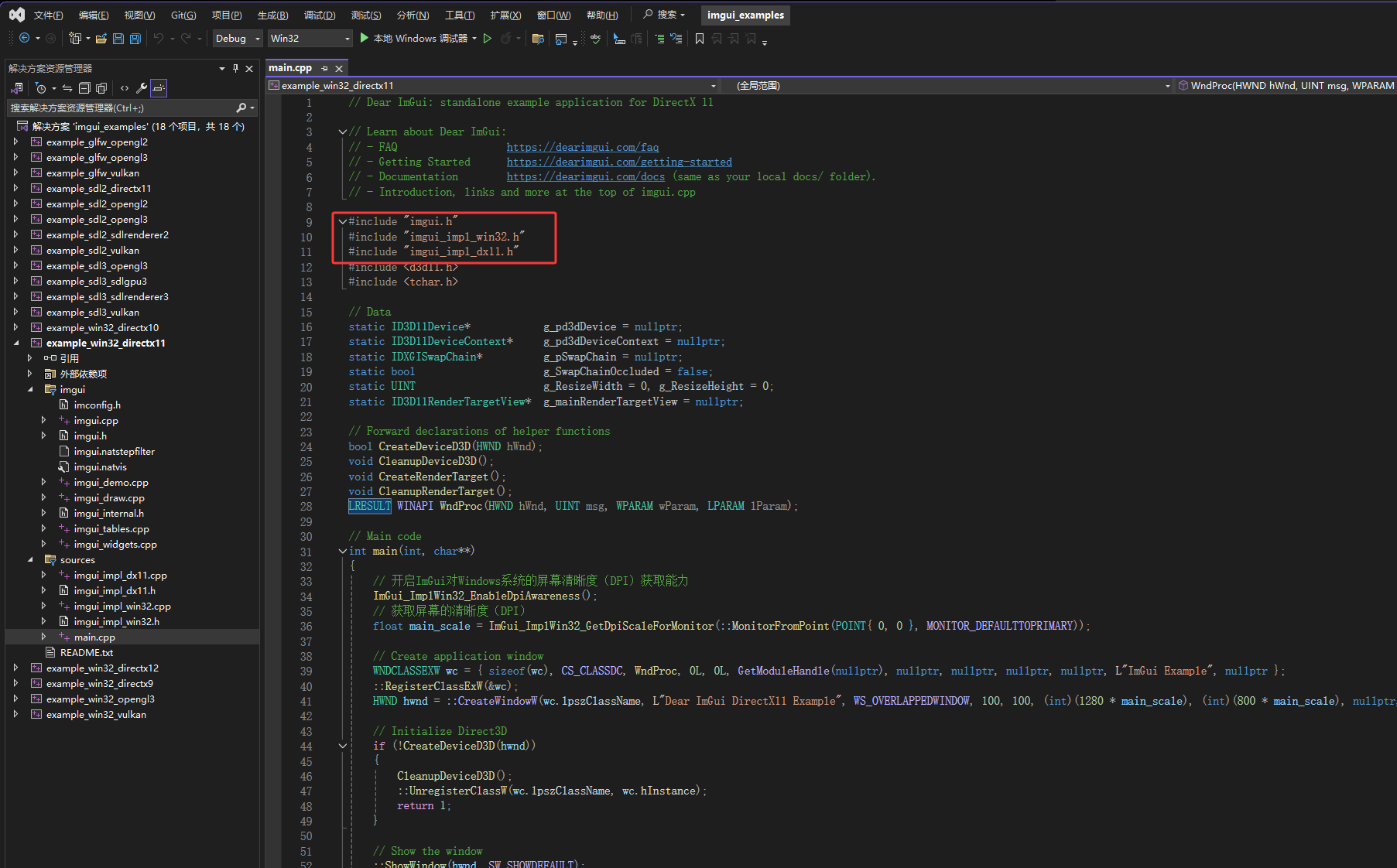The height and width of the screenshot is (868, 1397).
Task: Open Properties with the wrench icon
Action: click(142, 87)
